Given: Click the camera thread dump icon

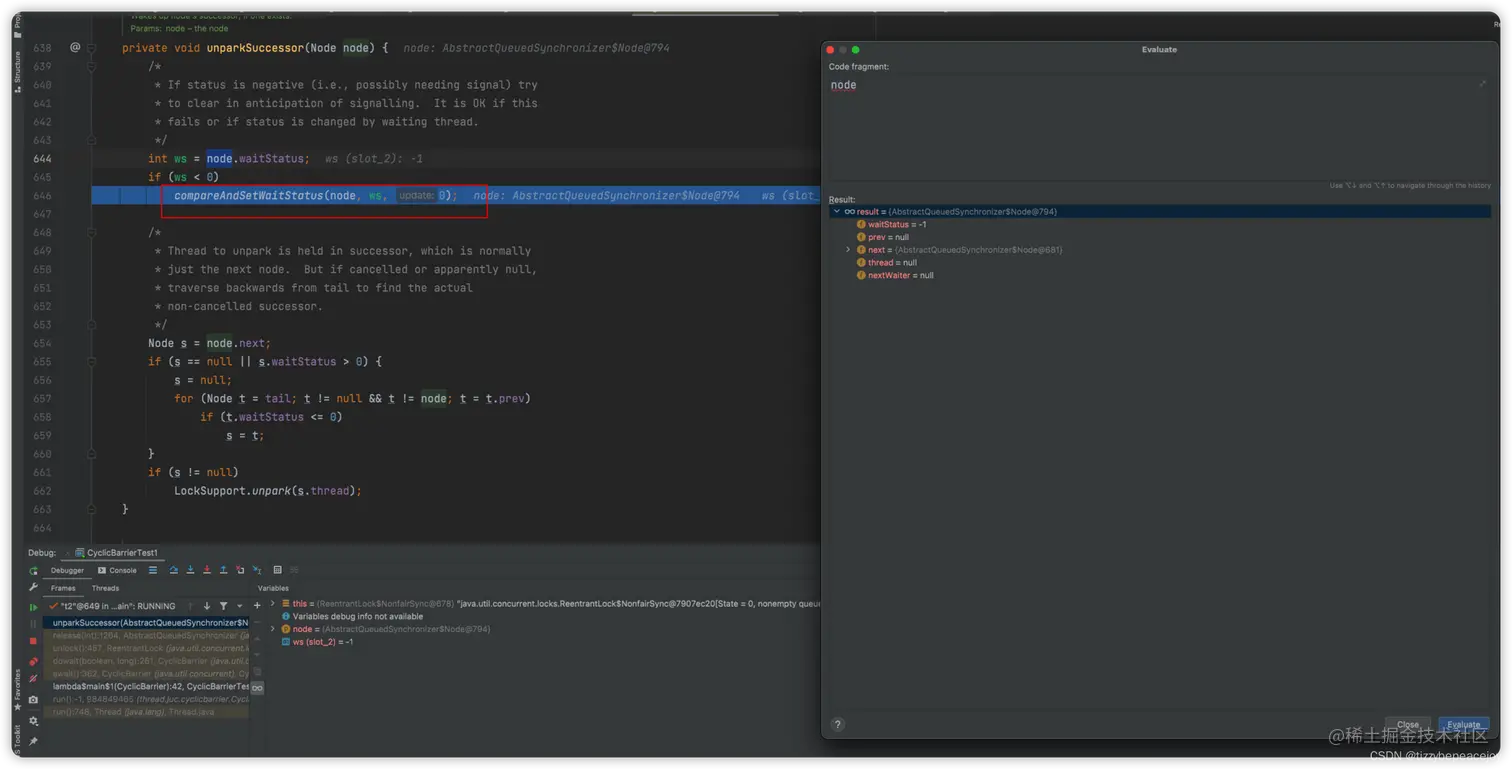Looking at the screenshot, I should pyautogui.click(x=33, y=699).
